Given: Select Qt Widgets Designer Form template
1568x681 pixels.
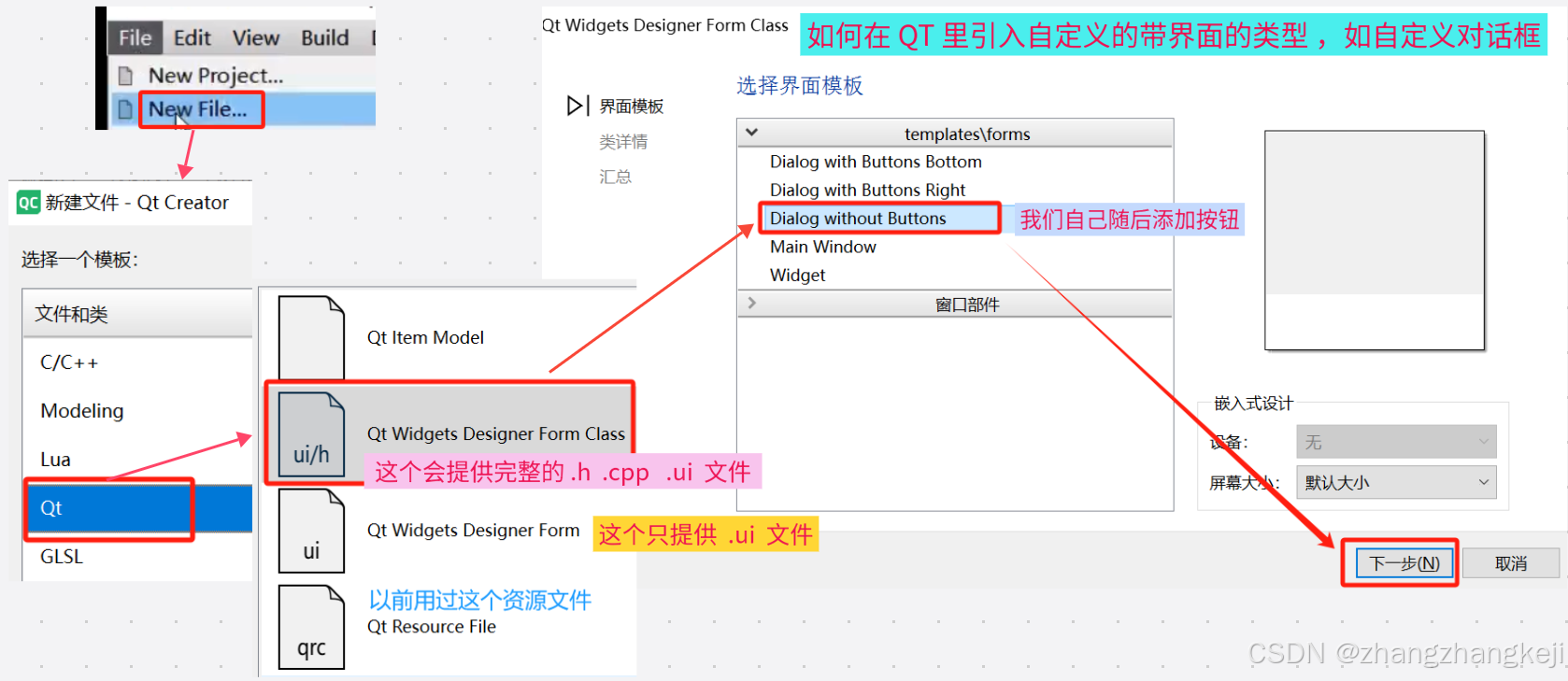Looking at the screenshot, I should 473,531.
